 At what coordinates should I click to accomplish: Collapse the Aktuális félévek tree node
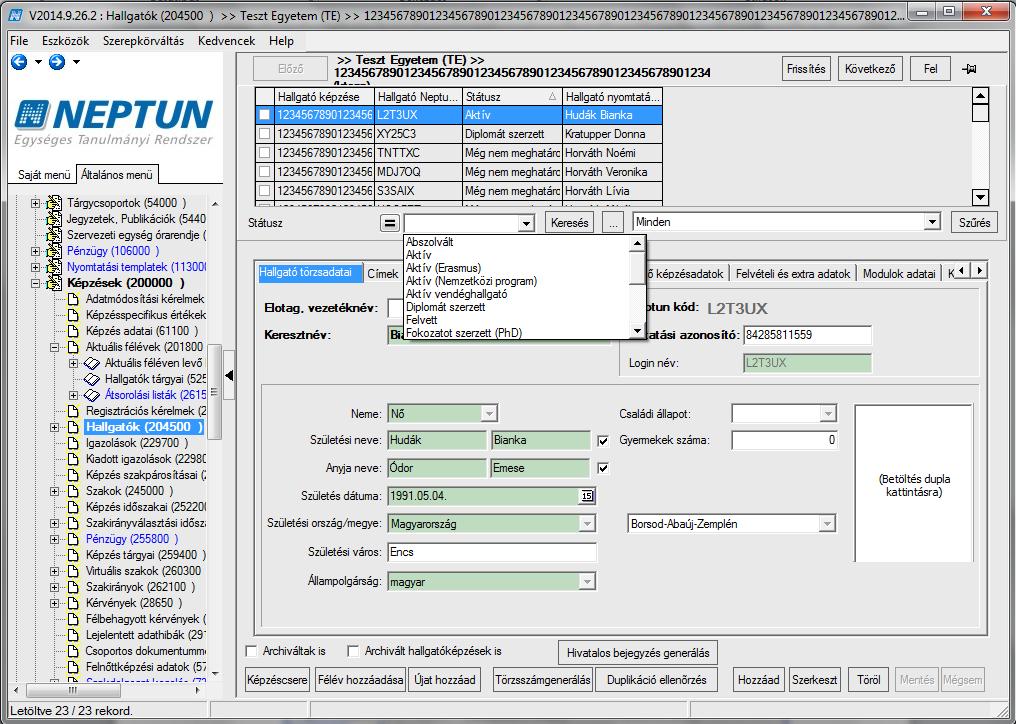coord(55,347)
